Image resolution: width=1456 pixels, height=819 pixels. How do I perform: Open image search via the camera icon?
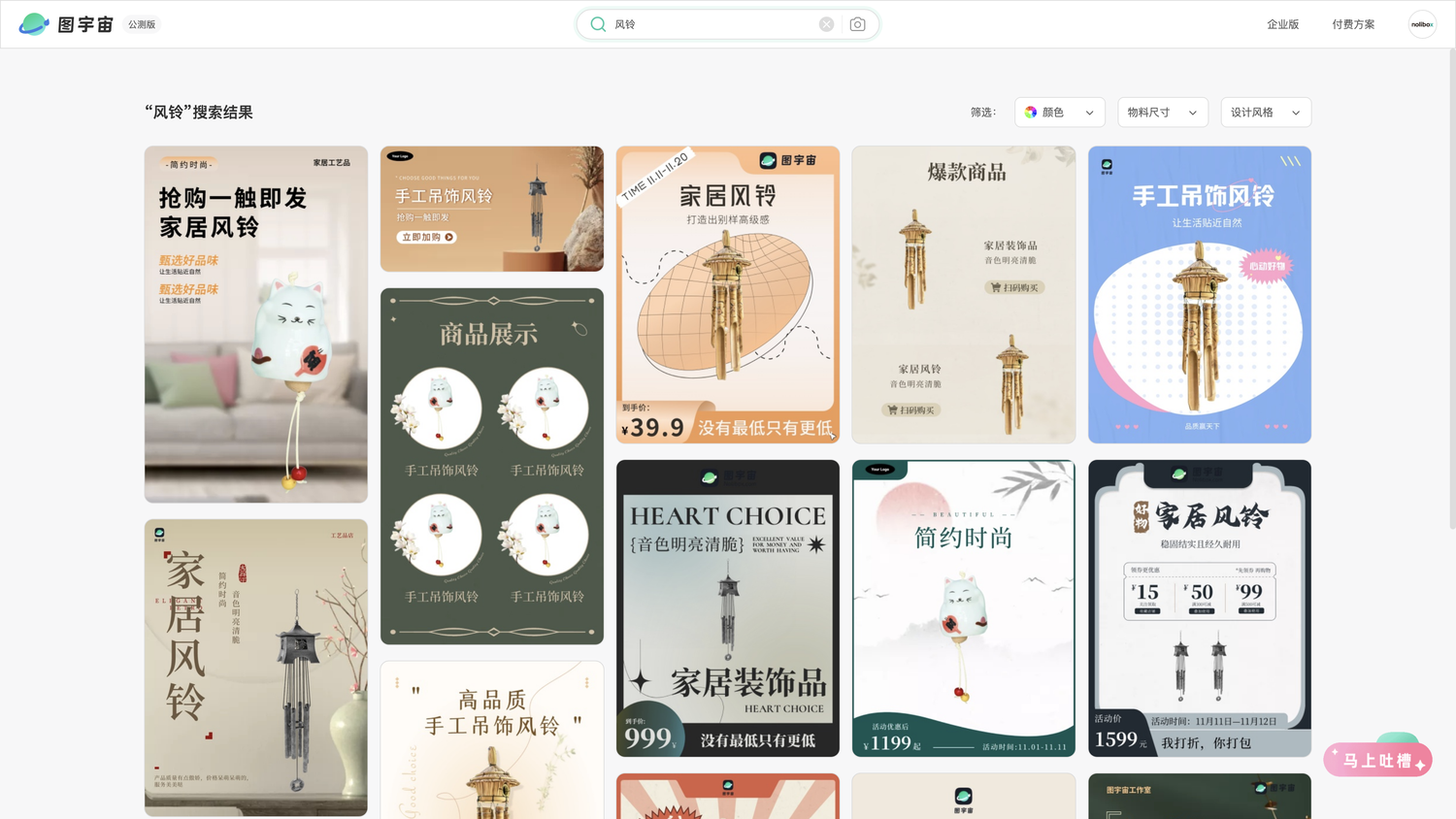click(x=857, y=24)
